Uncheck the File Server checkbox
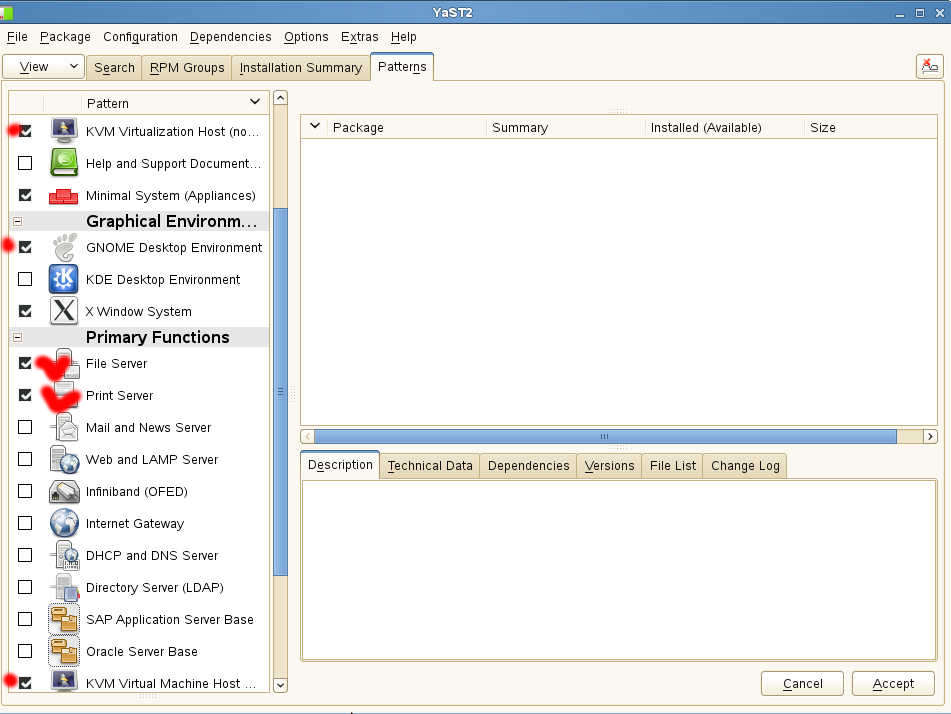Viewport: 951px width, 714px height. tap(25, 363)
